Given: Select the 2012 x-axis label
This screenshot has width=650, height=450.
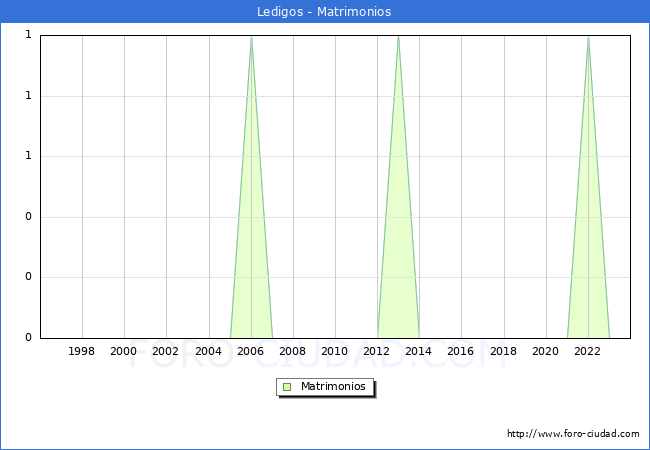Looking at the screenshot, I should pos(376,351).
